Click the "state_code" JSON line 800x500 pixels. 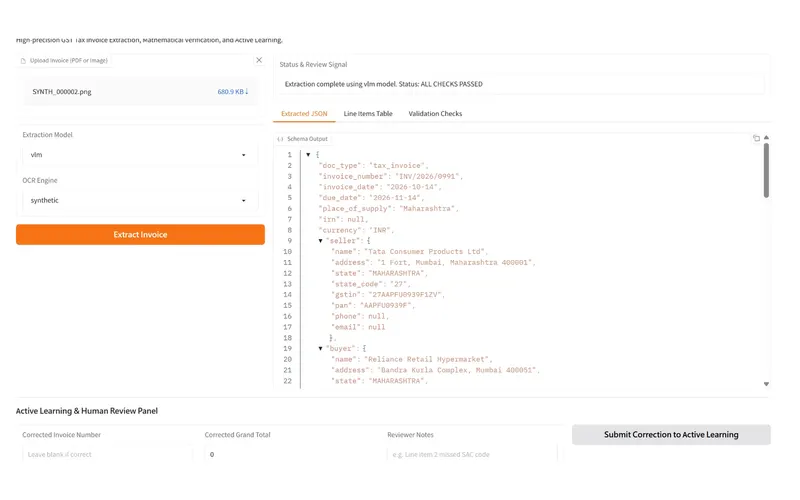pos(371,284)
